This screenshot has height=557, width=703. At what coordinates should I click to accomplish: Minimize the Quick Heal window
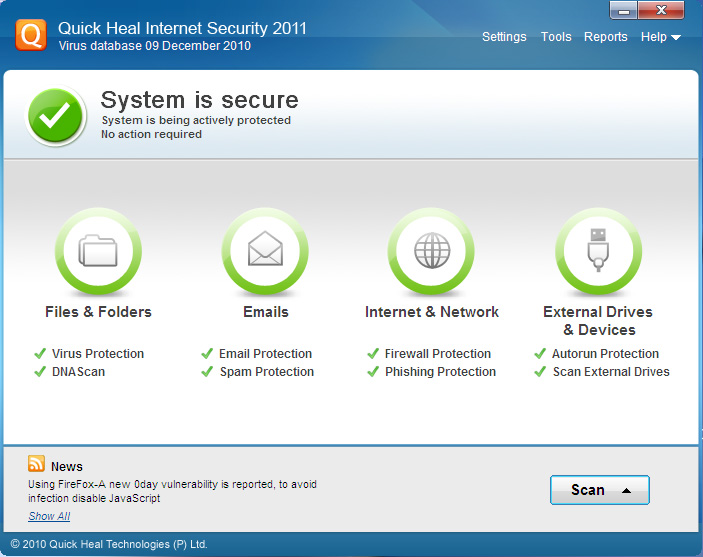(x=624, y=10)
